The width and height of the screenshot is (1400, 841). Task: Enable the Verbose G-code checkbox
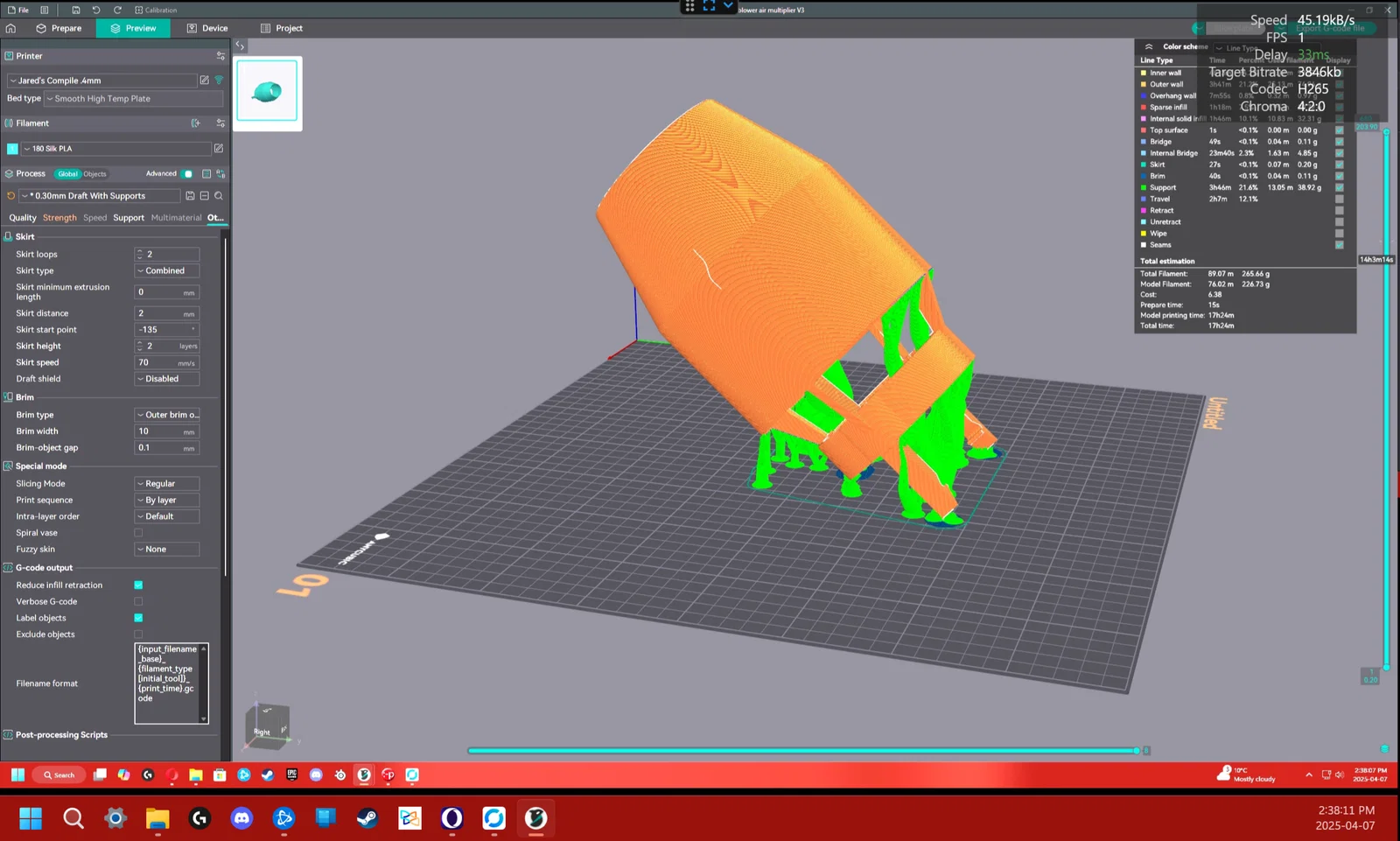point(138,602)
